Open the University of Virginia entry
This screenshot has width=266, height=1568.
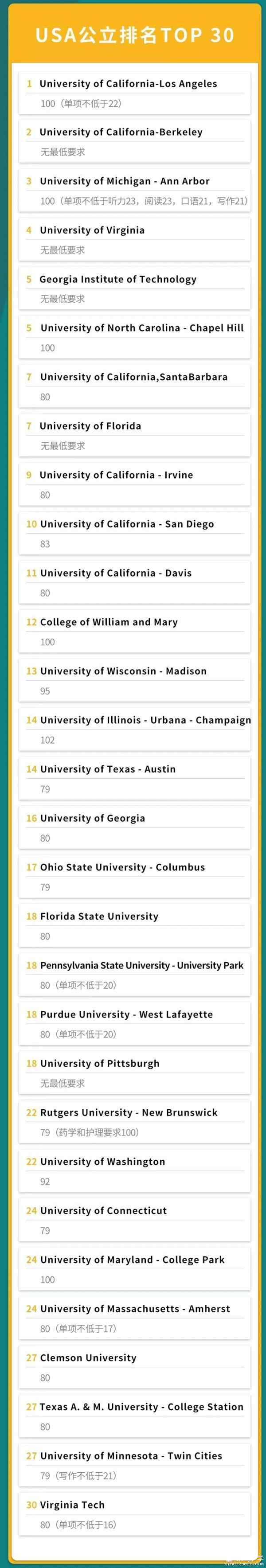[x=92, y=230]
